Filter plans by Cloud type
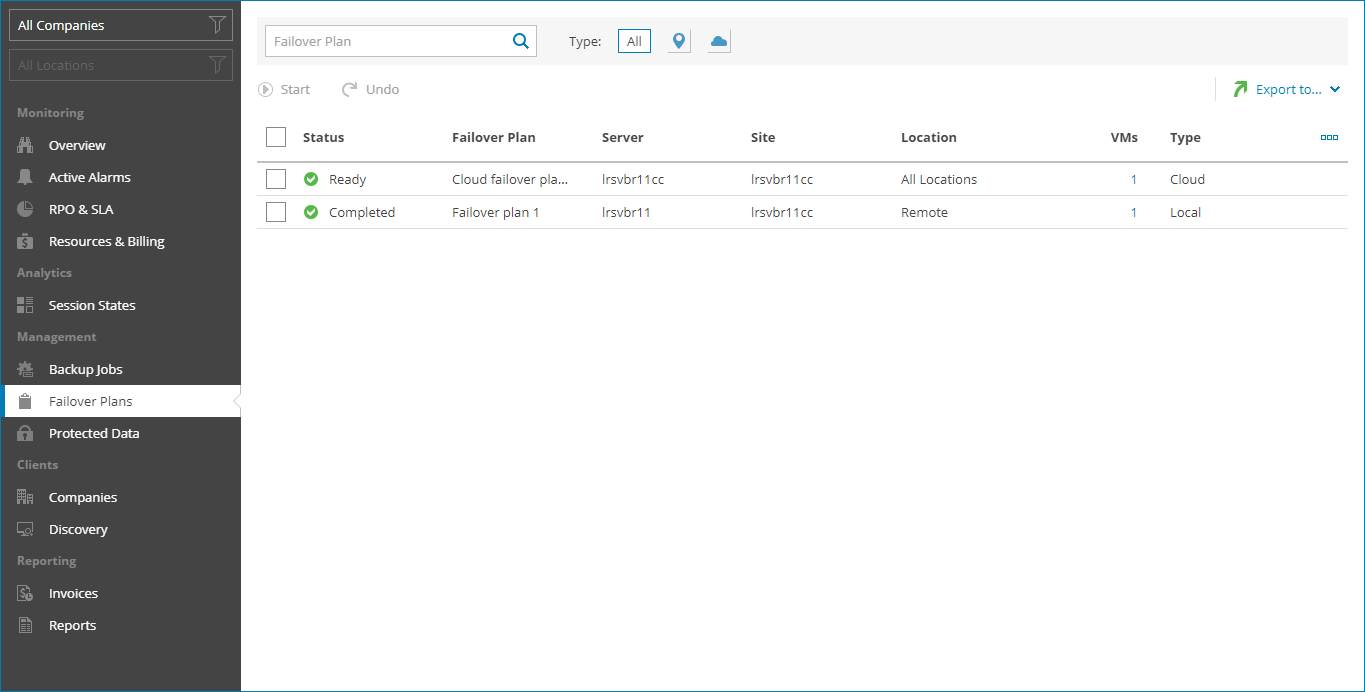Screen dimensions: 1365x692 [x=718, y=41]
